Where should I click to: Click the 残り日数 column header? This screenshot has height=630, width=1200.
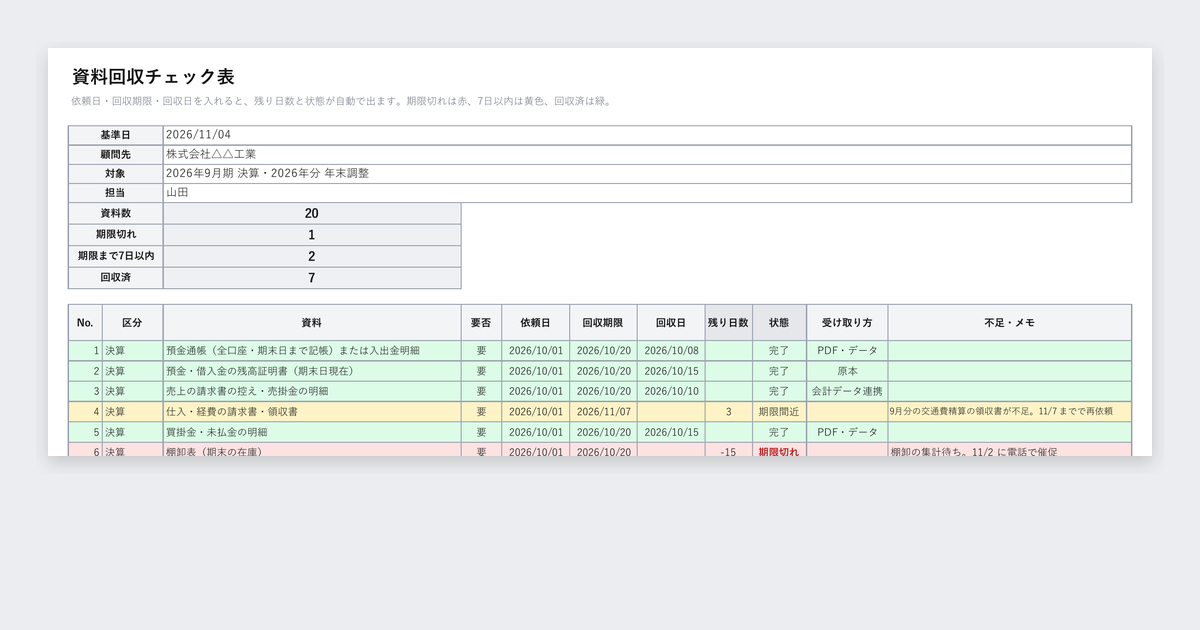pyautogui.click(x=728, y=323)
